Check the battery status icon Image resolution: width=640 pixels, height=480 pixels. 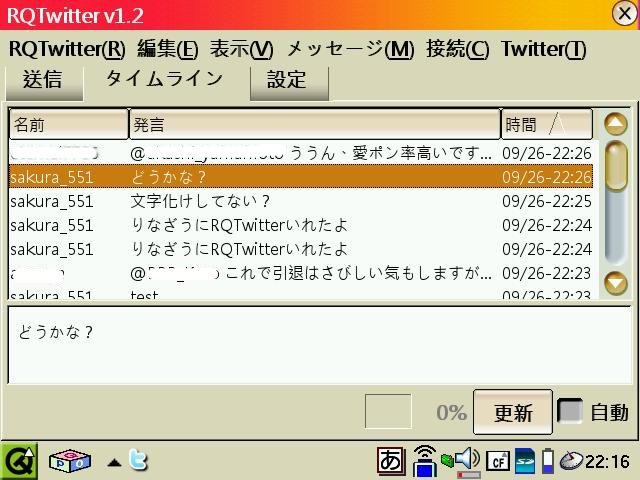pyautogui.click(x=547, y=461)
